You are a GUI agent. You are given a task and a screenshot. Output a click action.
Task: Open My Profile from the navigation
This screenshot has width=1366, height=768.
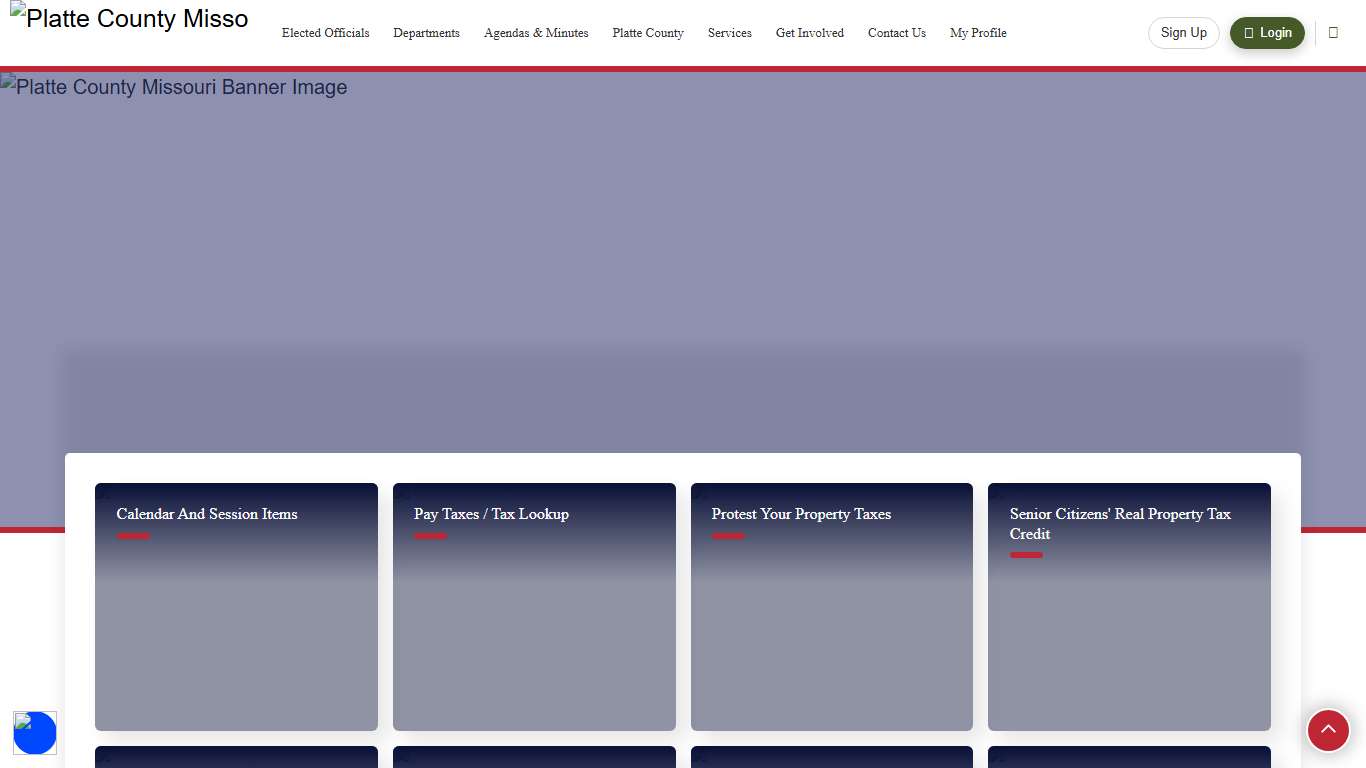pos(977,33)
